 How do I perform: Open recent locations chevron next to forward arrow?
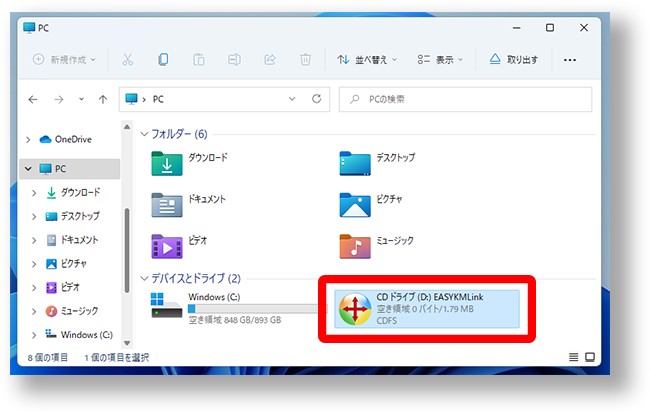point(81,99)
